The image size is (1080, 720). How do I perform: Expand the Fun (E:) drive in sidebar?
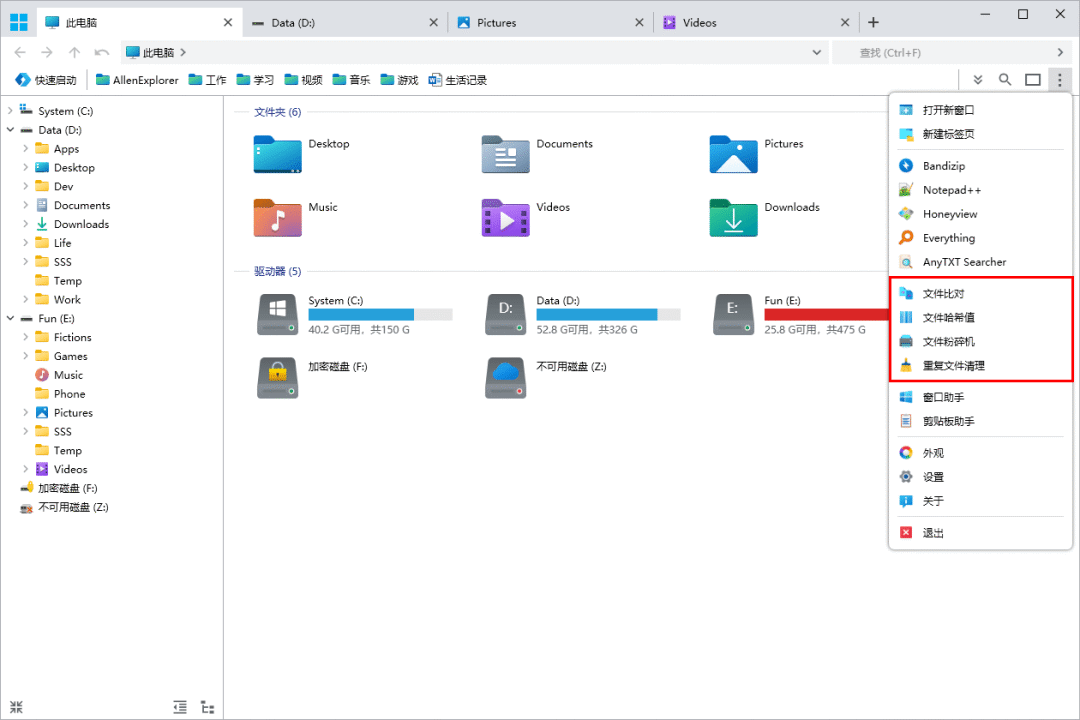click(8, 318)
